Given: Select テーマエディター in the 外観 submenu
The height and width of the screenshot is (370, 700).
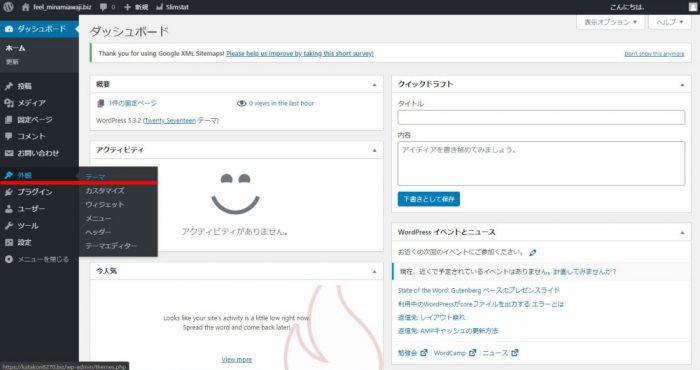Looking at the screenshot, I should [x=111, y=246].
